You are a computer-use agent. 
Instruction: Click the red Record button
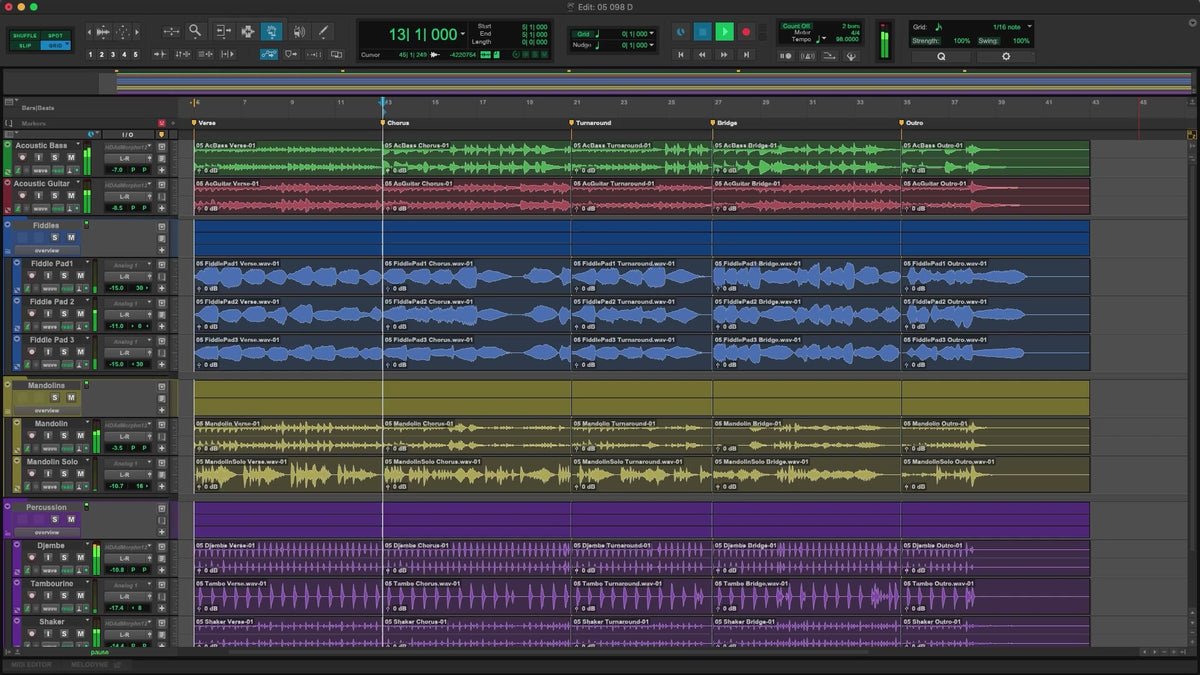click(746, 32)
